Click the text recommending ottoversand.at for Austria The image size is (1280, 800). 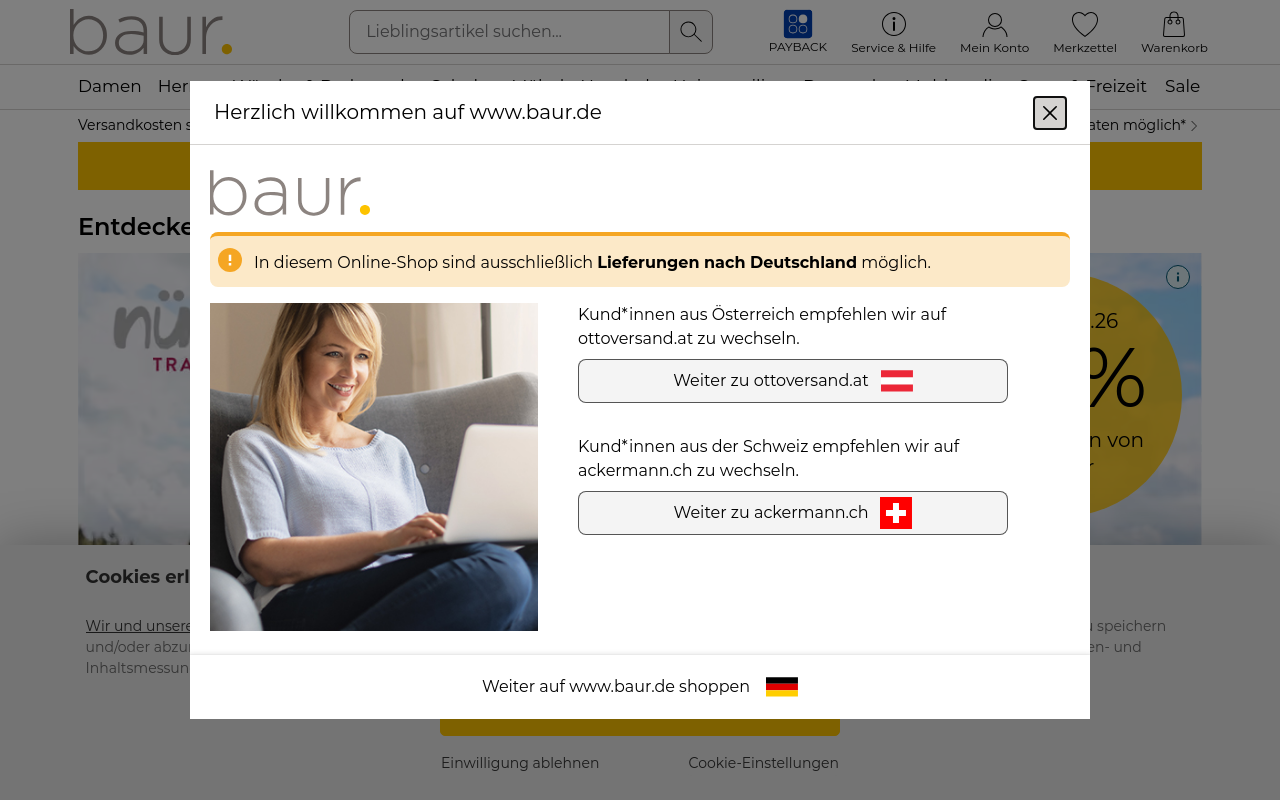[762, 327]
